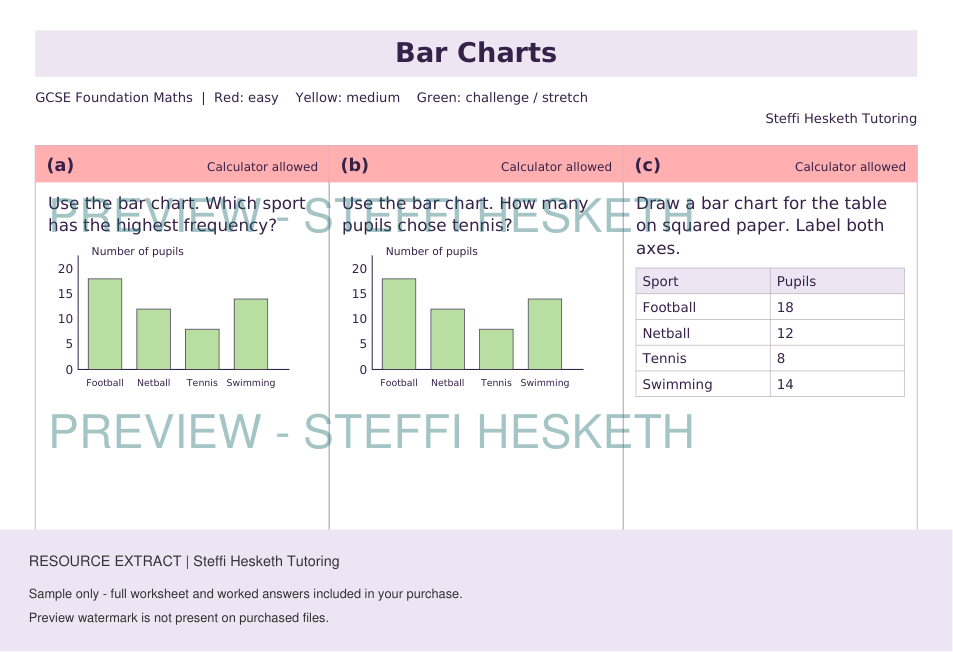The width and height of the screenshot is (953, 652).
Task: Click the Netball bar in chart (b)
Action: coord(448,339)
